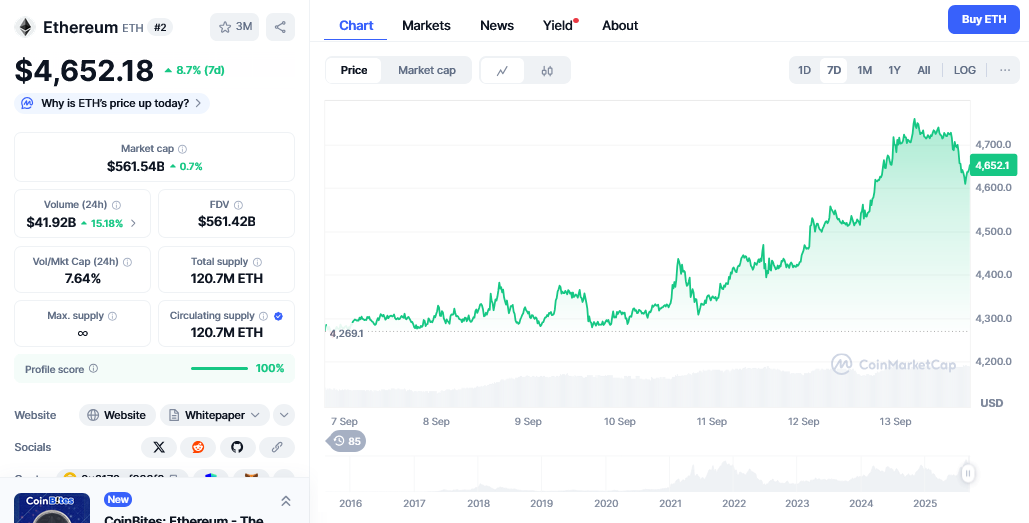Select the Price toggle option

coord(354,70)
